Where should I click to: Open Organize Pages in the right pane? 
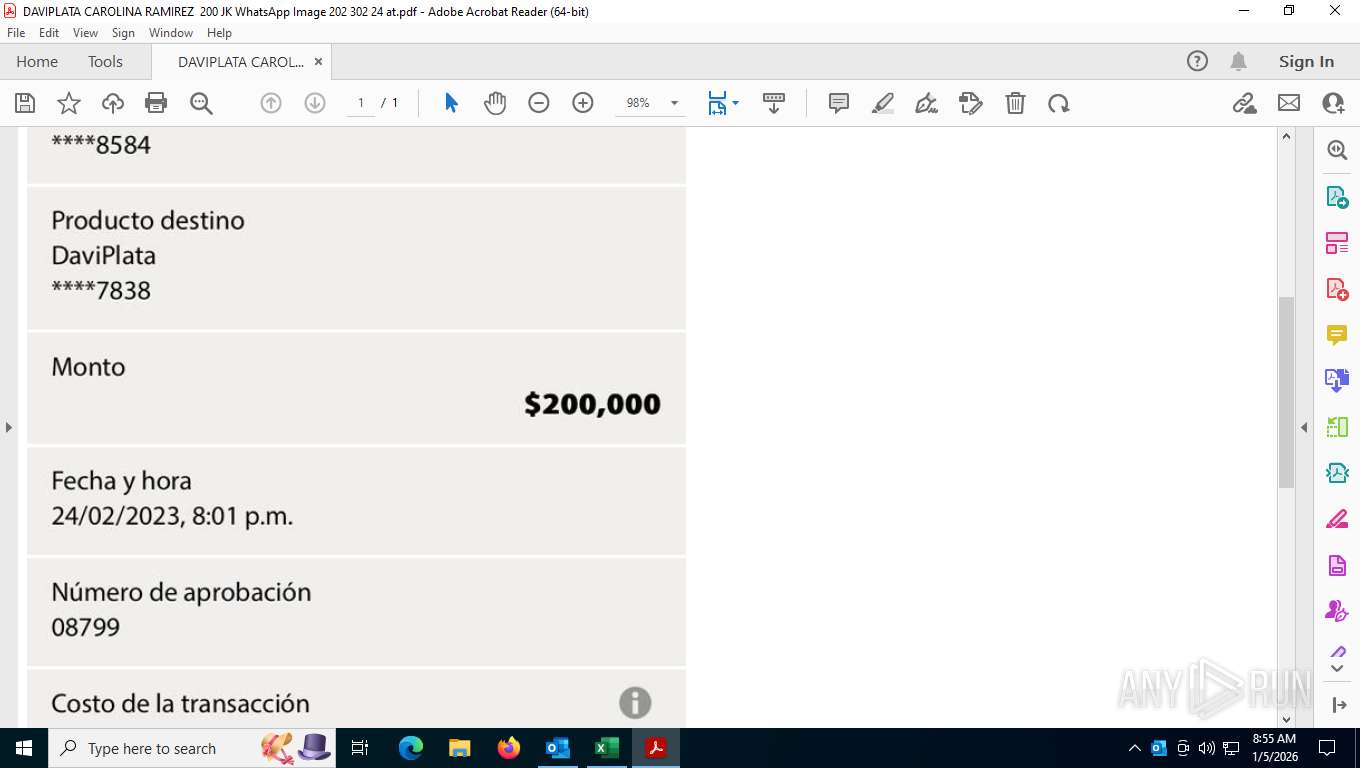(x=1337, y=427)
